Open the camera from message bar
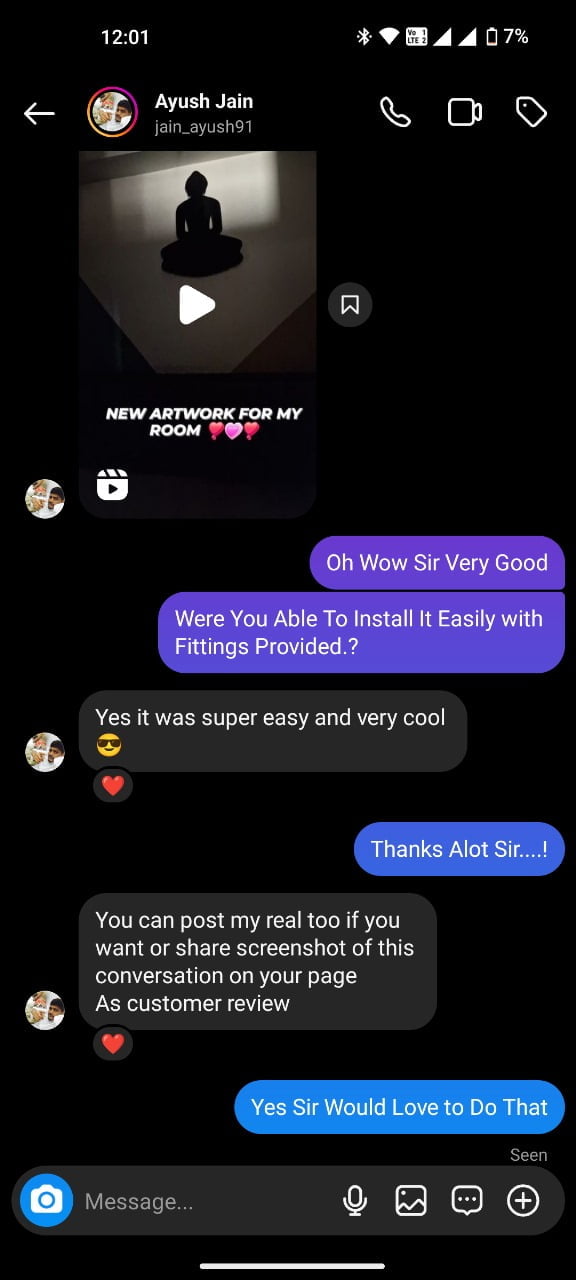Viewport: 576px width, 1280px height. tap(46, 1200)
